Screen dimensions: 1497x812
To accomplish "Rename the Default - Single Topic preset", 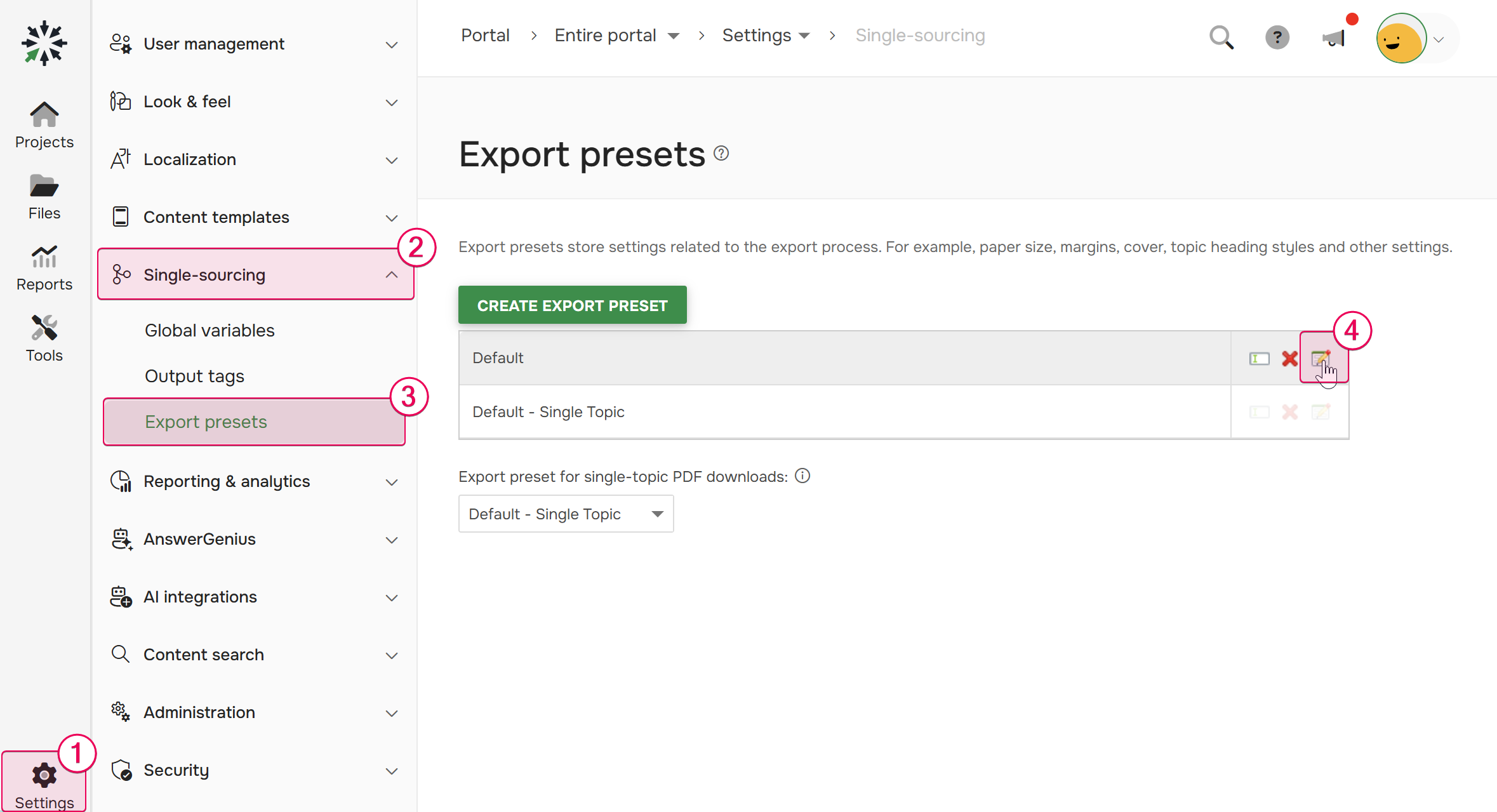I will point(1260,412).
